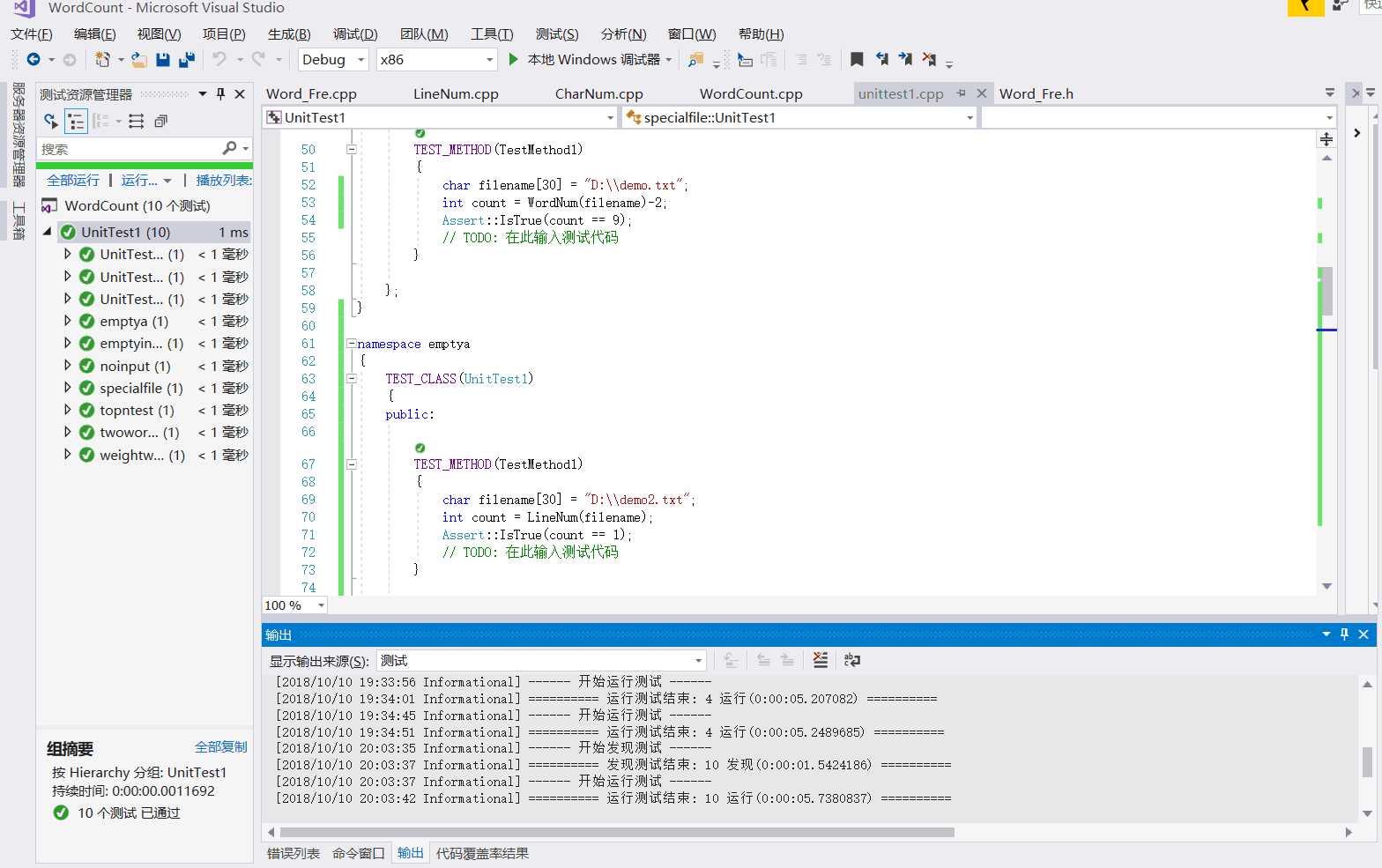The width and height of the screenshot is (1382, 868).
Task: Open the 文件(F) menu
Action: (31, 34)
